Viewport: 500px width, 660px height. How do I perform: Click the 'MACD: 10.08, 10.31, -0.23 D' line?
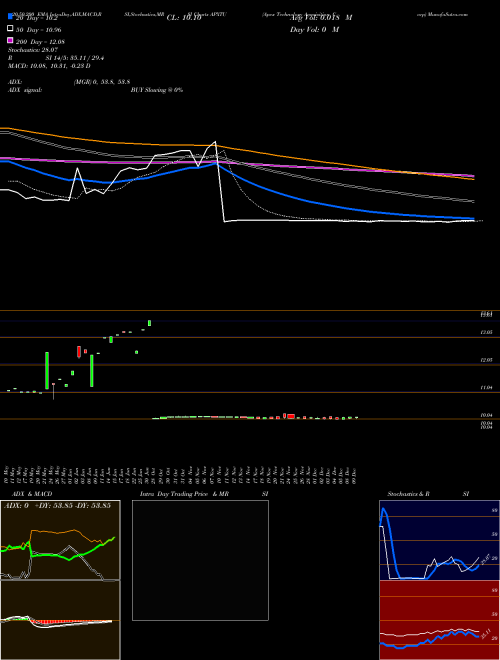49,66
